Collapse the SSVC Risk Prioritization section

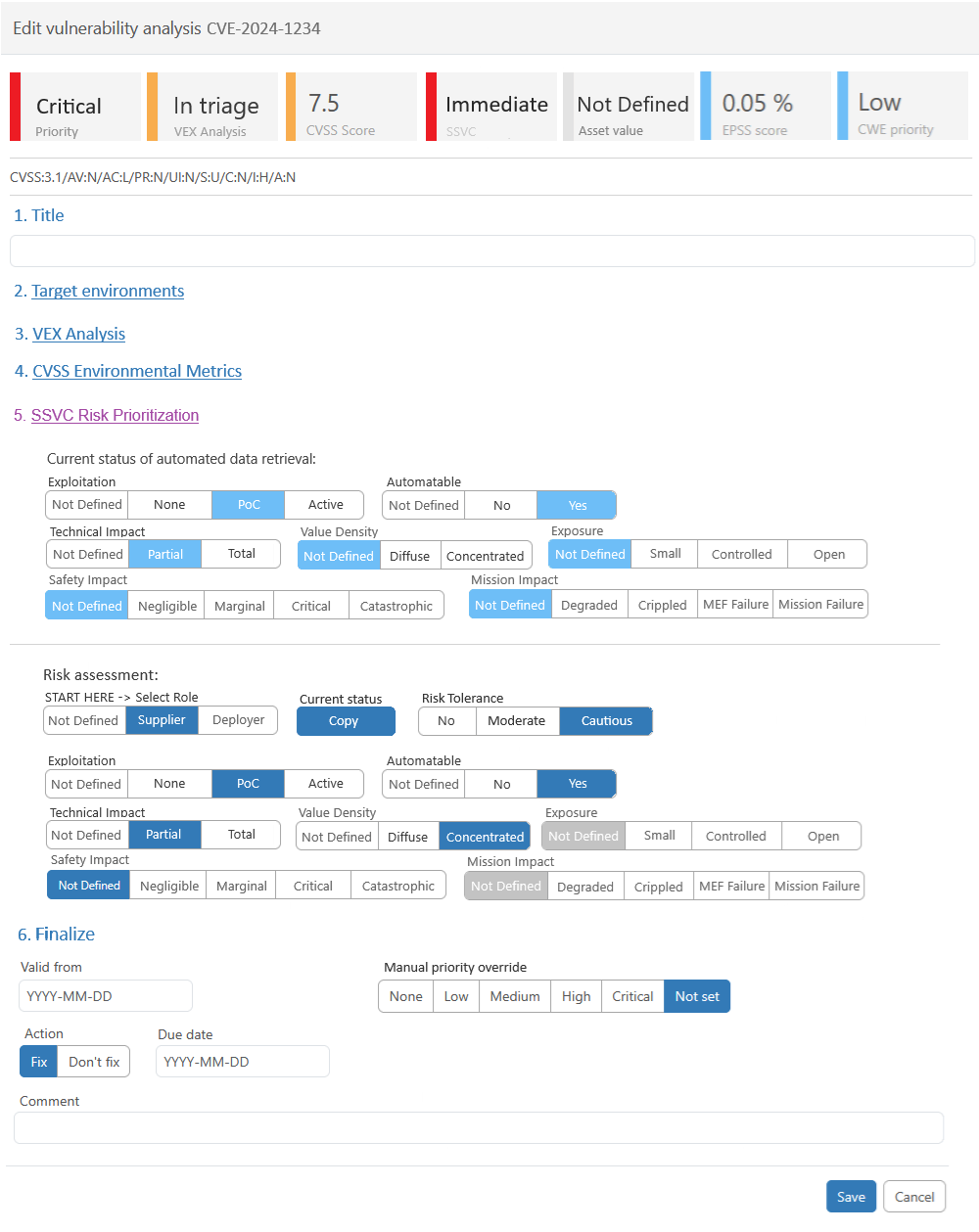point(115,415)
